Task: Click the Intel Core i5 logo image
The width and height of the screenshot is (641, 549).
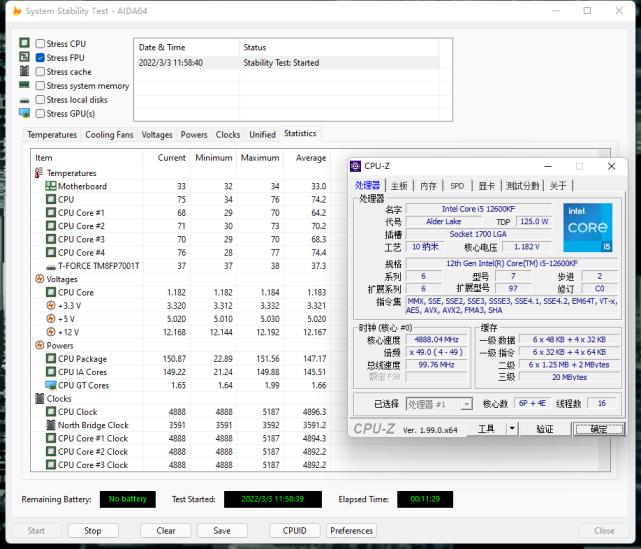Action: (587, 227)
